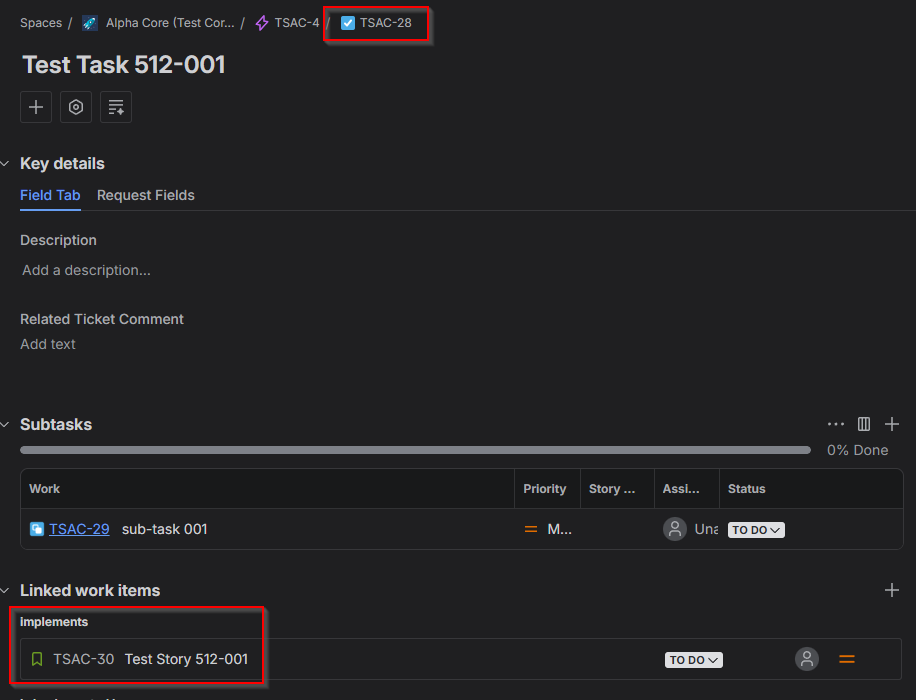Open the Subtasks more options ellipsis
Image resolution: width=916 pixels, height=700 pixels.
click(835, 424)
